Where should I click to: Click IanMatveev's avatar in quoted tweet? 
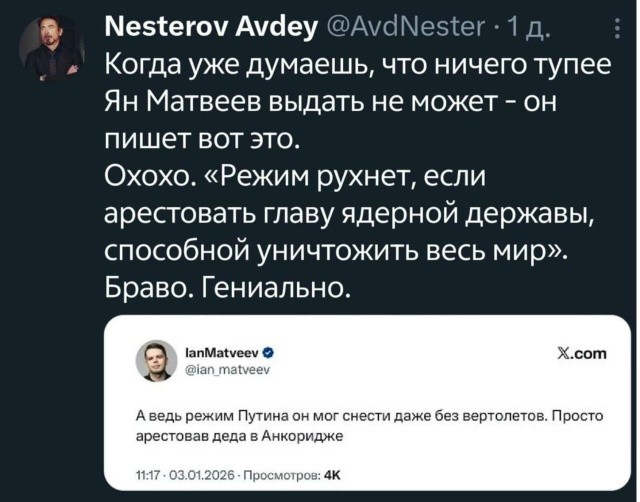[x=155, y=358]
